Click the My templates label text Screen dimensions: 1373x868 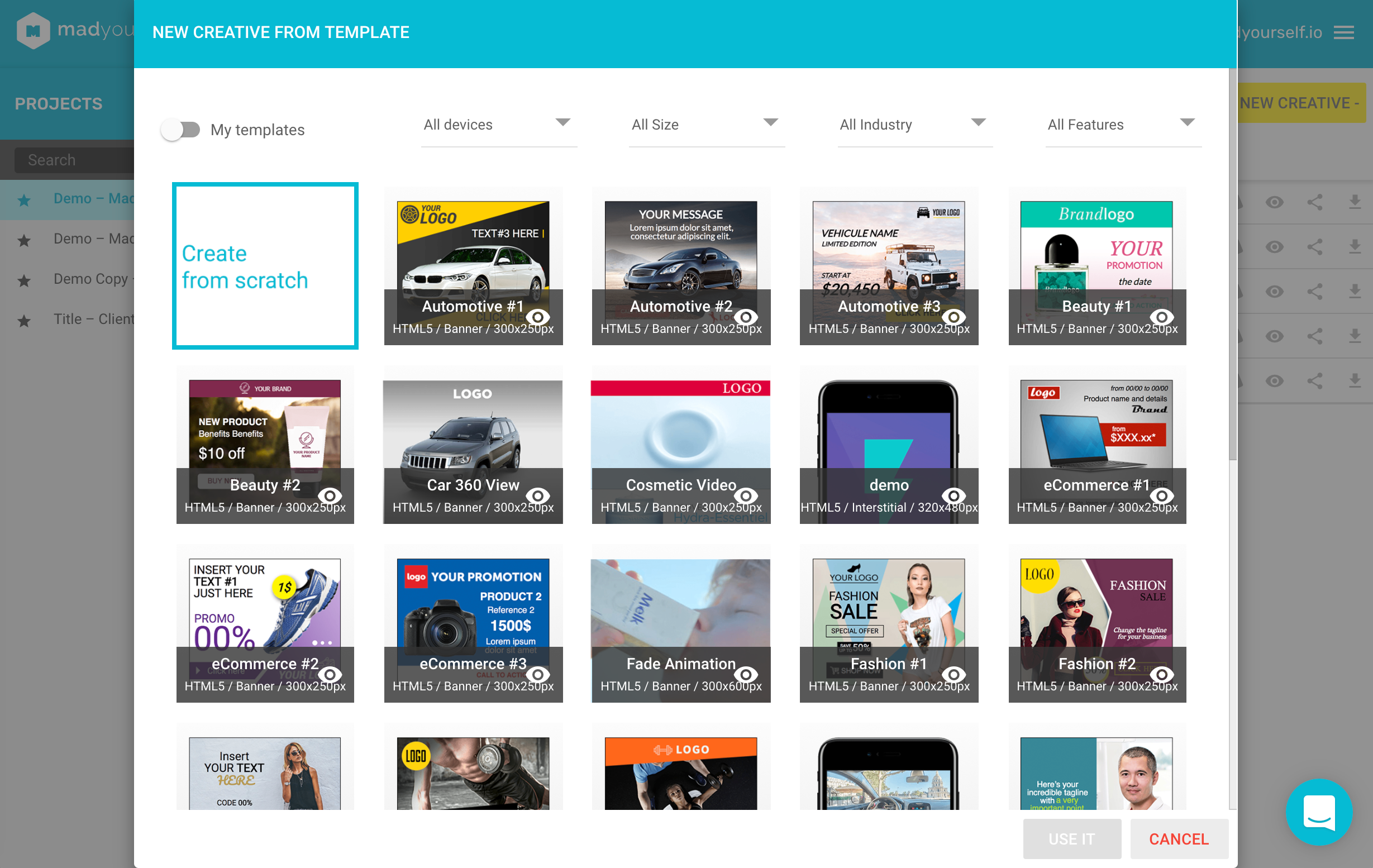coord(258,130)
